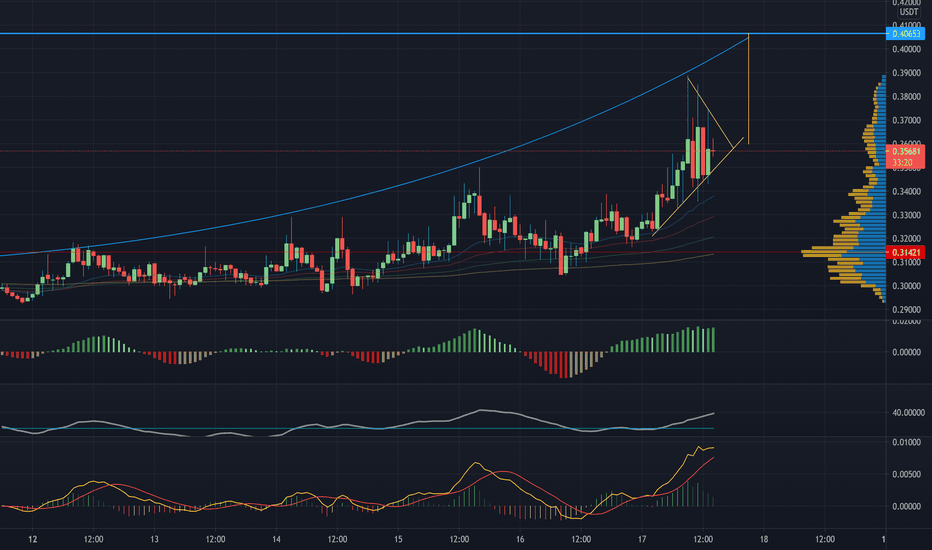Screen dimensions: 932x550
Task: Click date label 17 on time axis
Action: pos(642,539)
